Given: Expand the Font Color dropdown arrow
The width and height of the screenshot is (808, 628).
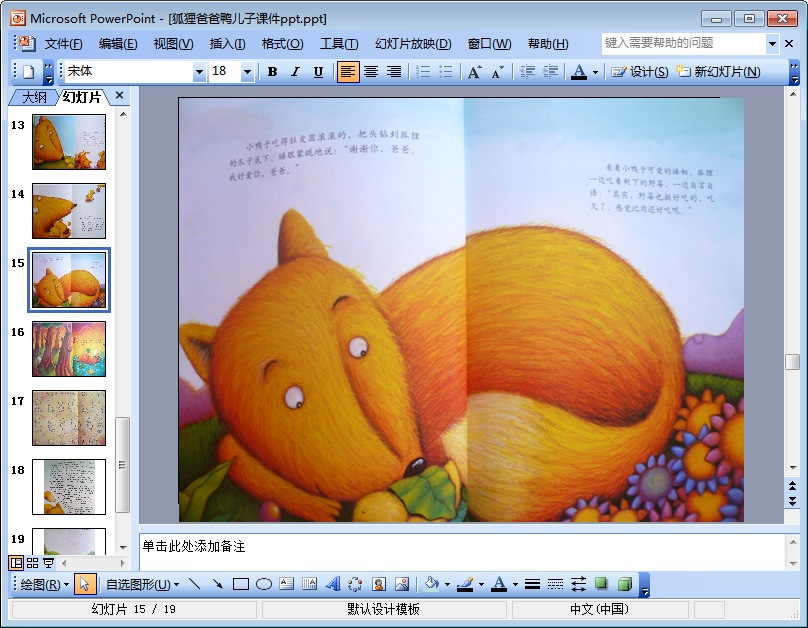Looking at the screenshot, I should coord(595,72).
